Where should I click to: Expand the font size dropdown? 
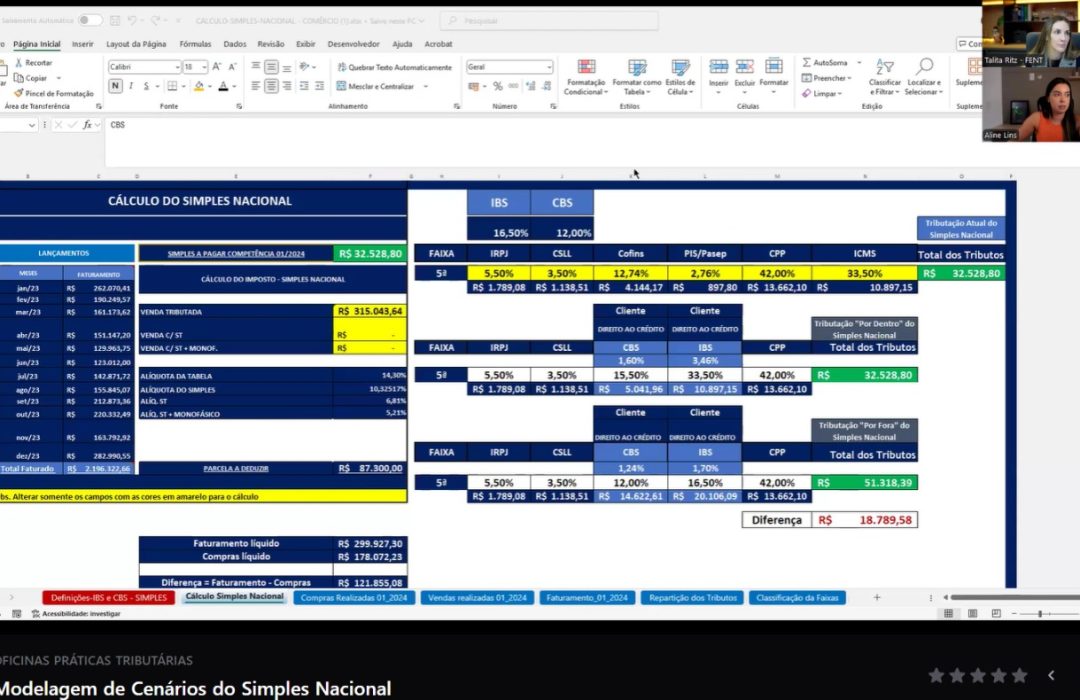[x=204, y=67]
